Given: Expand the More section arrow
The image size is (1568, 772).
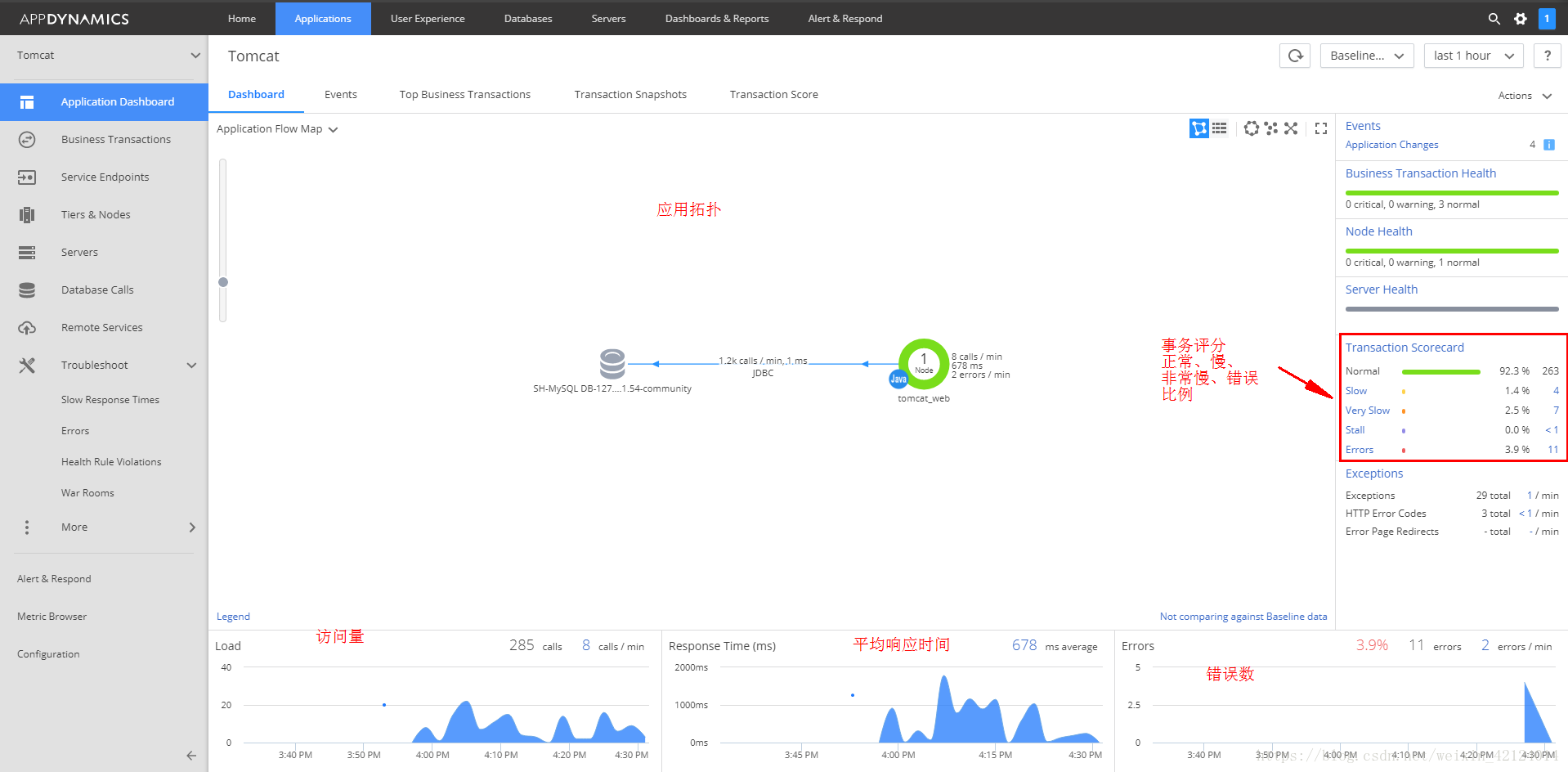Looking at the screenshot, I should click(x=192, y=527).
